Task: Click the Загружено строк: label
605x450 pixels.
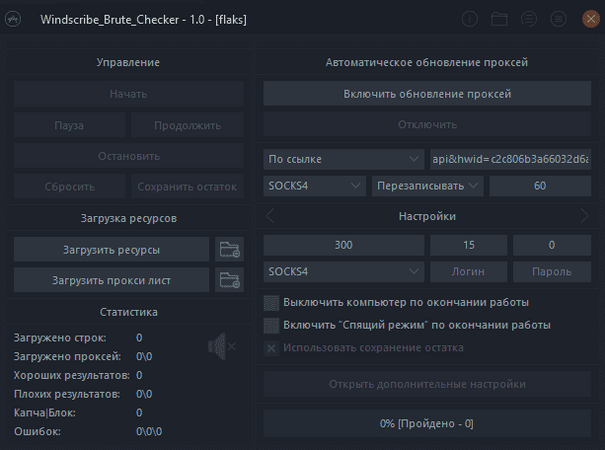Action: tap(60, 338)
